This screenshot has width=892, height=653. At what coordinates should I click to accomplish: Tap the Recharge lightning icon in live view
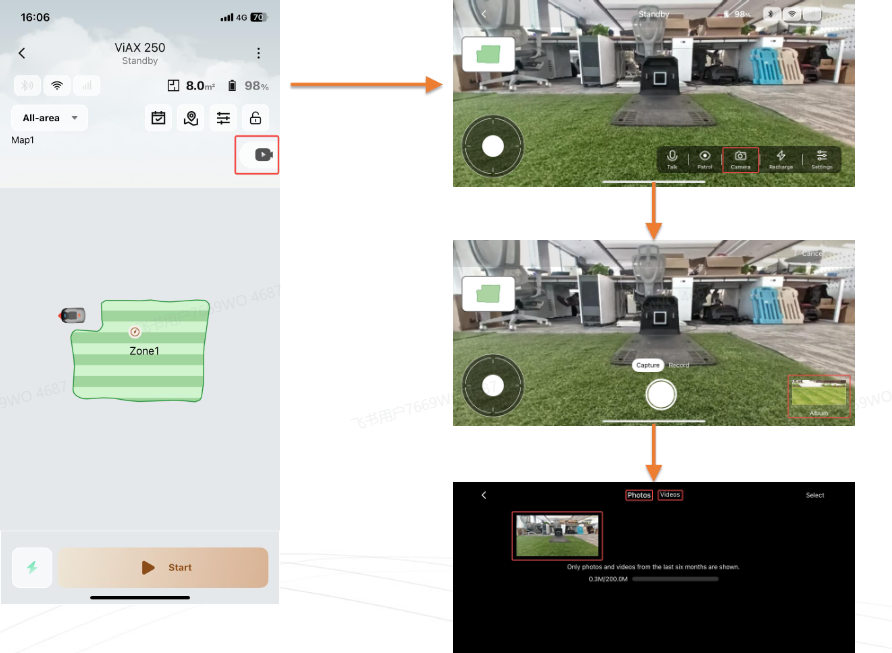780,159
